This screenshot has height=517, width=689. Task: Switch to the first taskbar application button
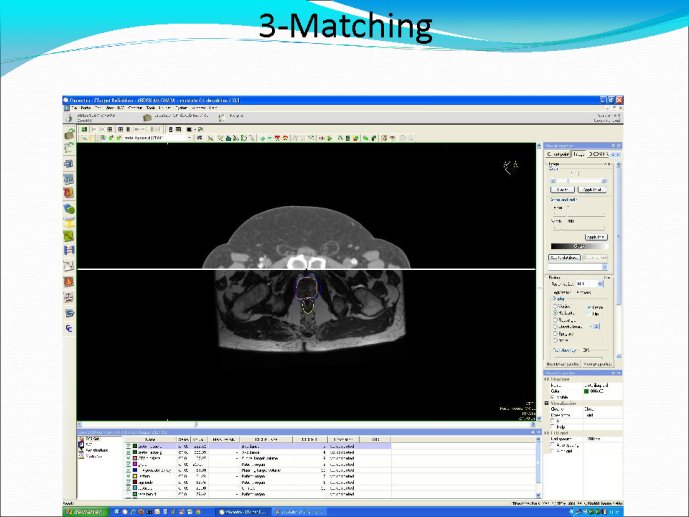243,512
